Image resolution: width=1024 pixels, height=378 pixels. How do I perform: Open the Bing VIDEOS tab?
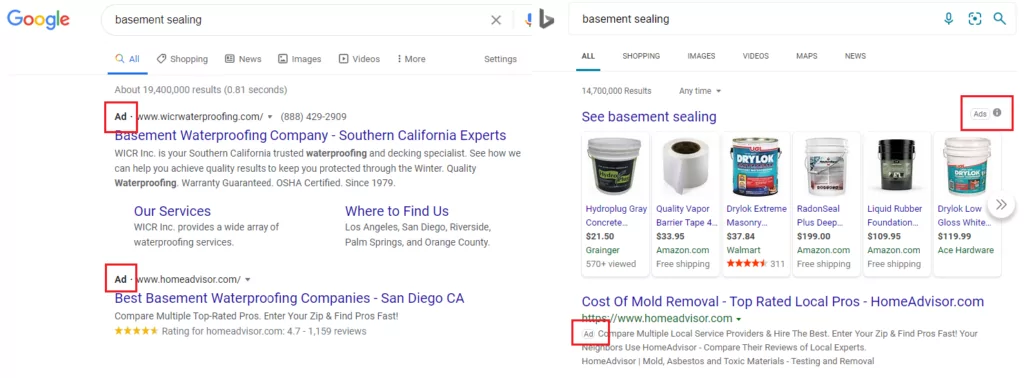pos(756,56)
